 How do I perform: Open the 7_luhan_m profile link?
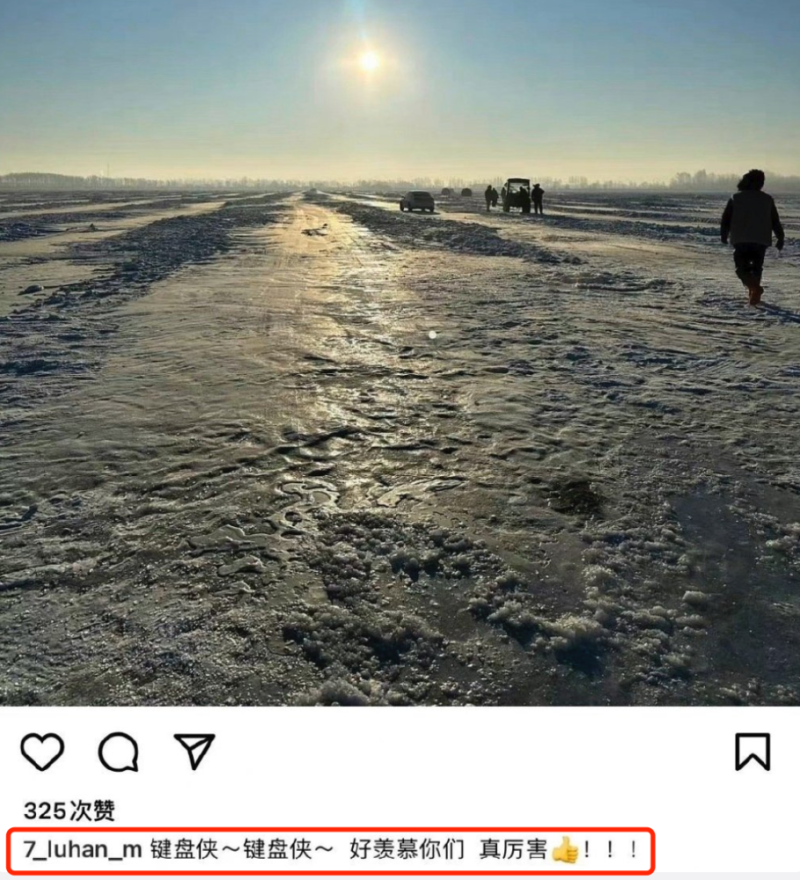(x=83, y=849)
